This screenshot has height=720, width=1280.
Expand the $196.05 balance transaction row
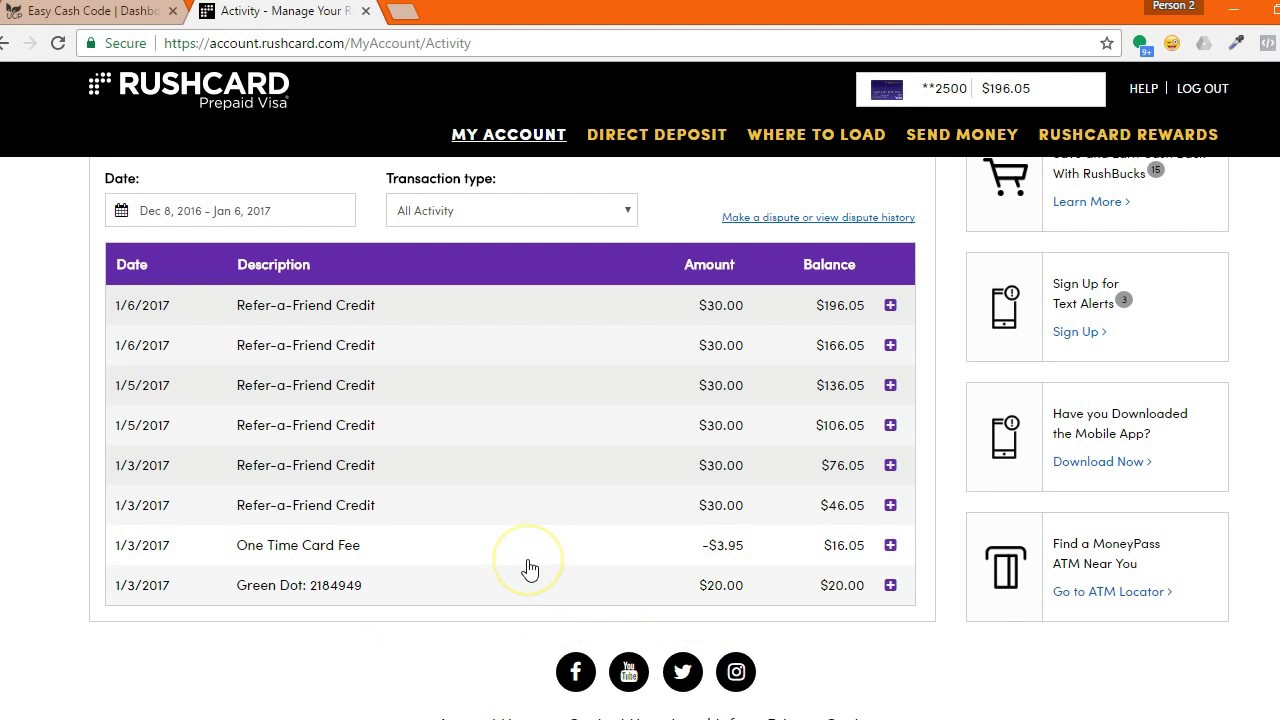coord(890,305)
